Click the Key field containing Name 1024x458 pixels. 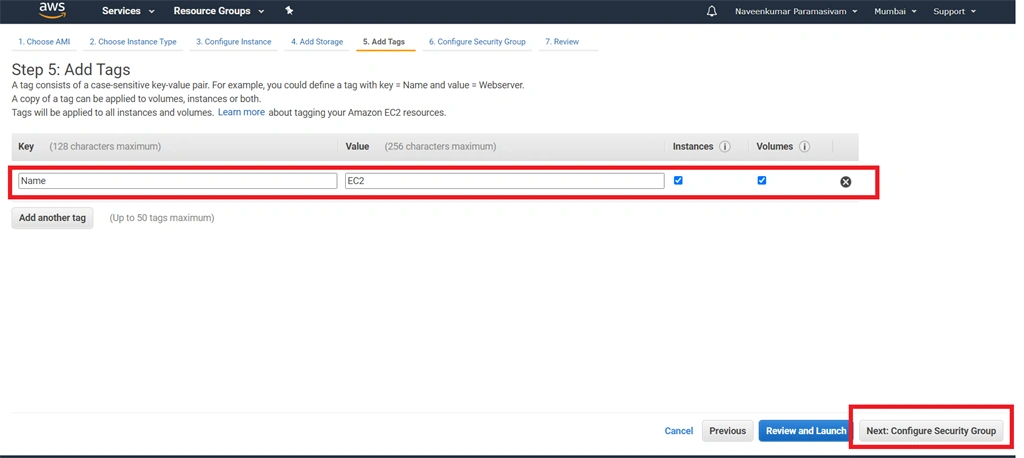click(178, 181)
